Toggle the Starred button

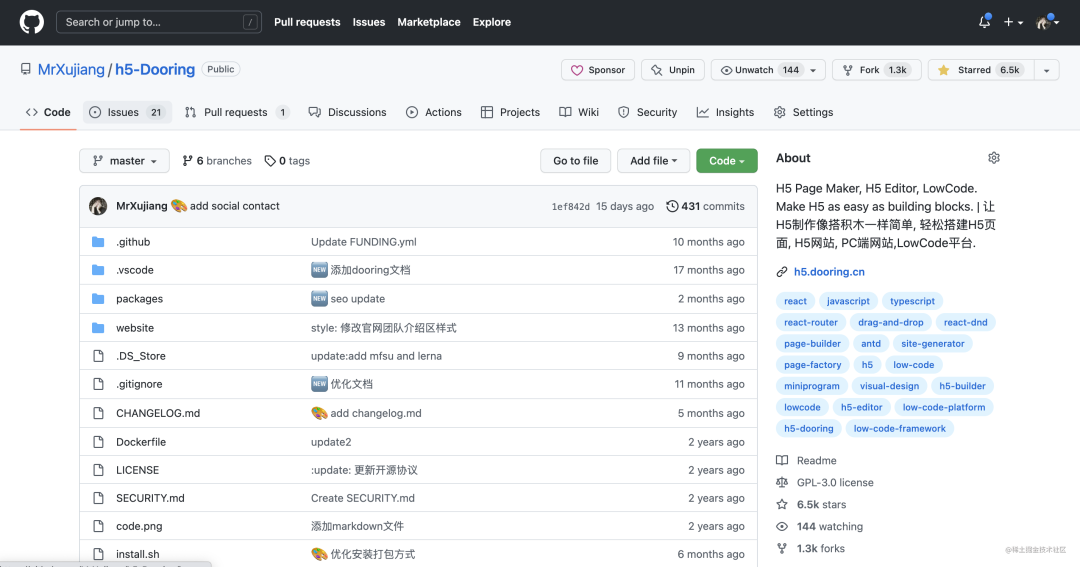[981, 70]
